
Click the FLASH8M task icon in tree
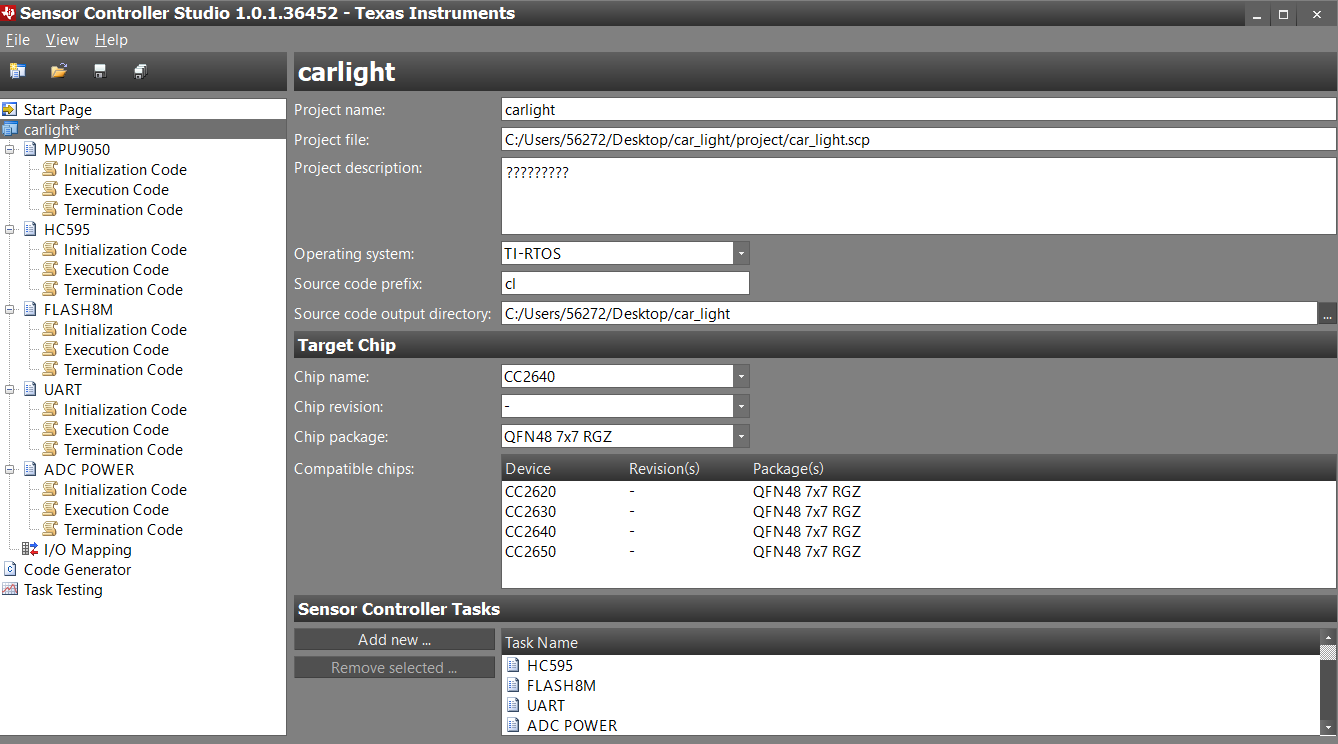(x=30, y=309)
